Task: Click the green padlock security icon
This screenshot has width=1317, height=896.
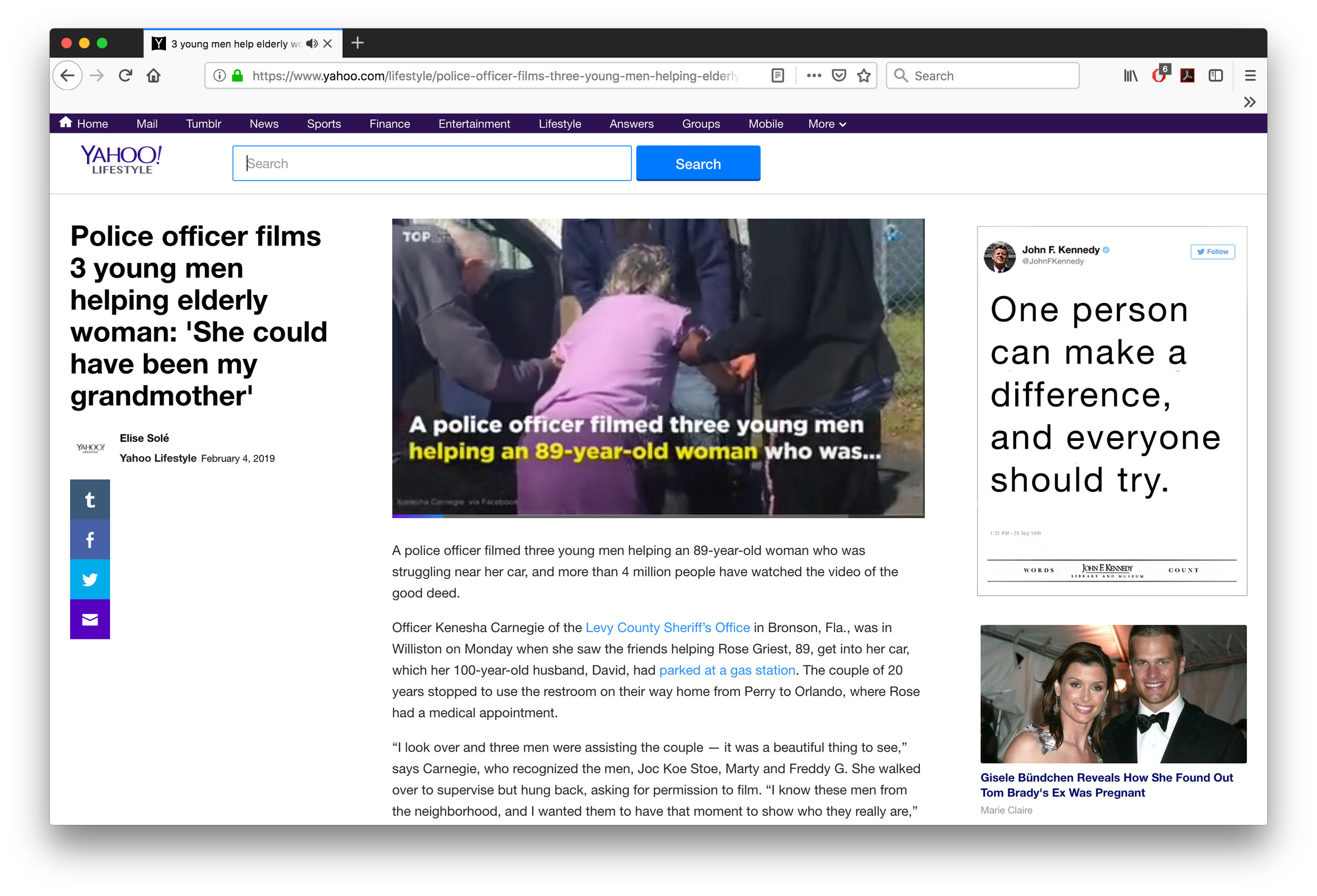Action: tap(238, 75)
